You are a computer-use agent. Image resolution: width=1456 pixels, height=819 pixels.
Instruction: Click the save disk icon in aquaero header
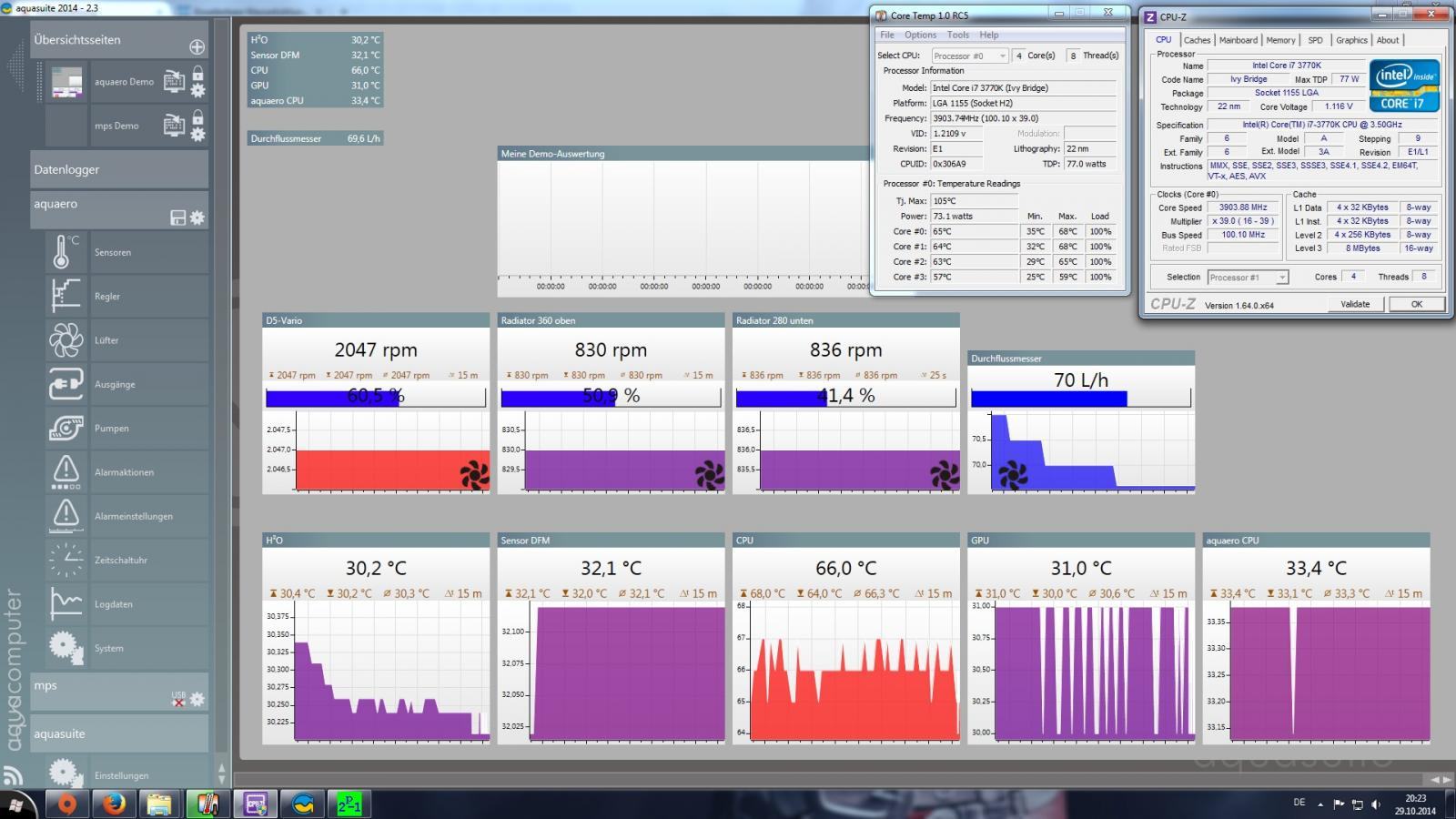click(x=178, y=217)
